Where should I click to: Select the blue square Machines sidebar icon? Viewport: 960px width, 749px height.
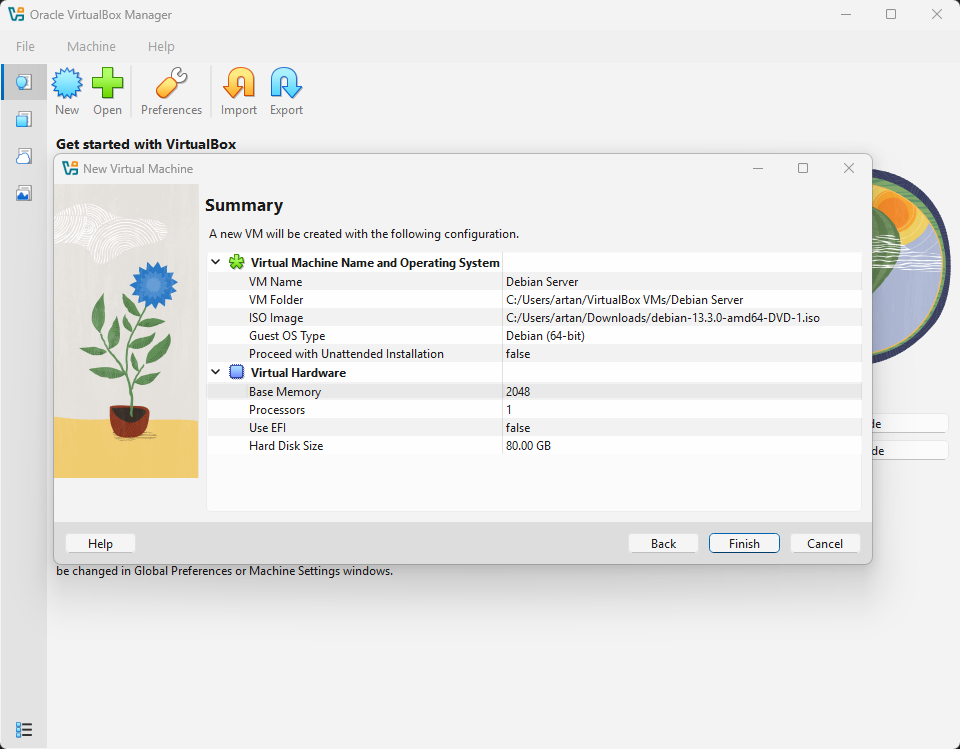(x=24, y=119)
